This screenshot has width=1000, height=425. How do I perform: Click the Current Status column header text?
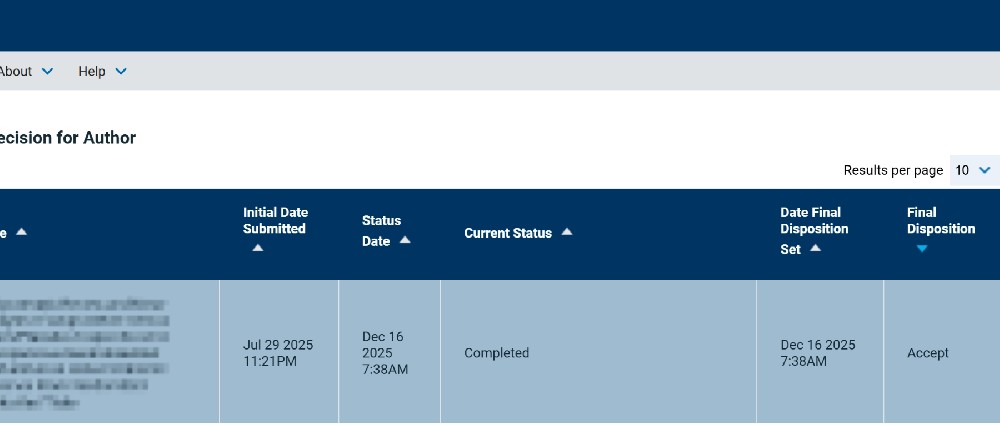pos(508,233)
